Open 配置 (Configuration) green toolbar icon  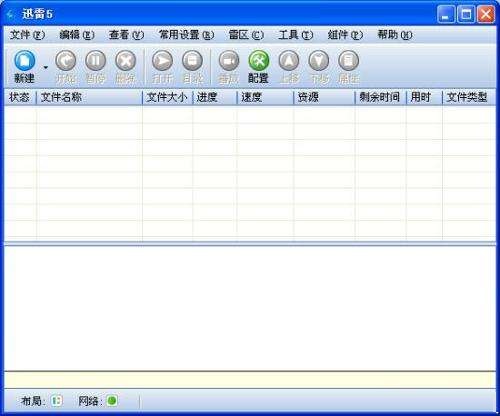pyautogui.click(x=259, y=61)
